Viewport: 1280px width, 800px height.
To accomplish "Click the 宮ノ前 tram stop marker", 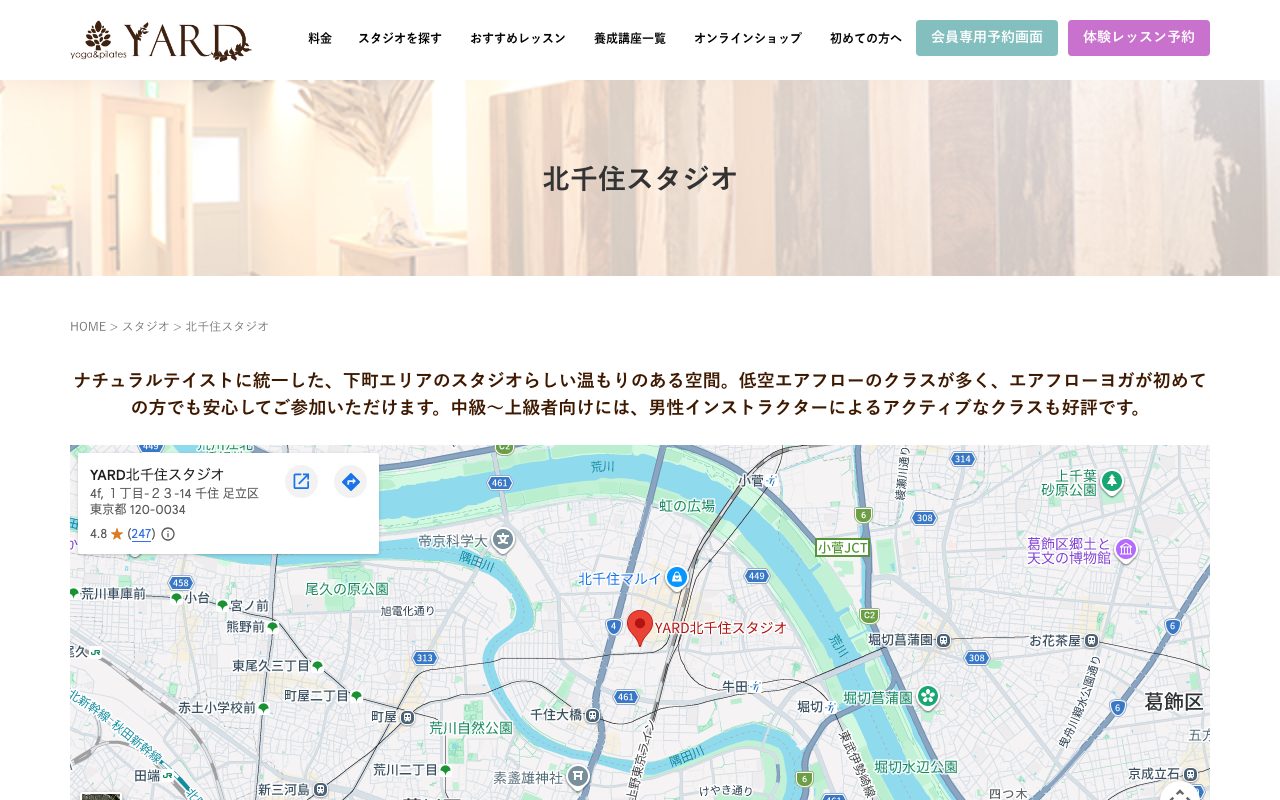I will point(222,605).
